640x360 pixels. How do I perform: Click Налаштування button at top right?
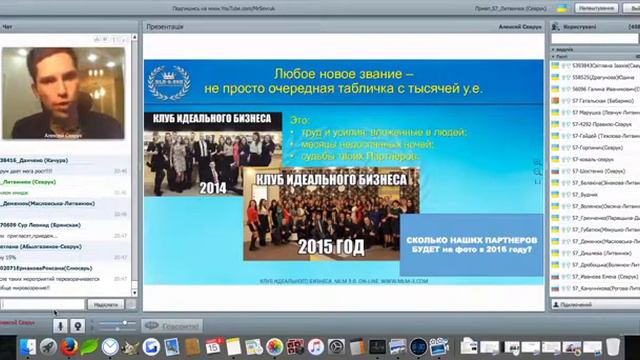pyautogui.click(x=596, y=8)
